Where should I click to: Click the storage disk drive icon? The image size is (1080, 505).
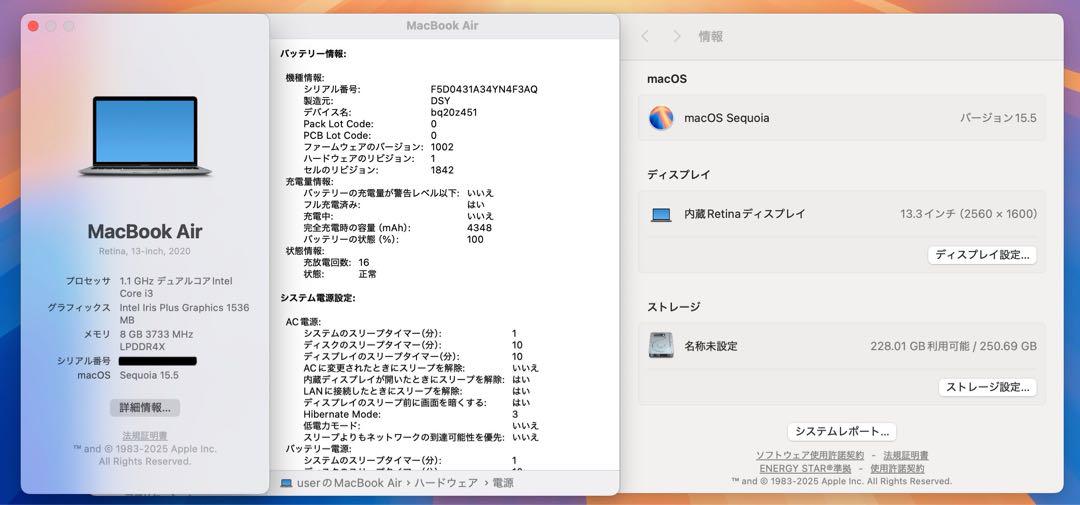tap(661, 345)
